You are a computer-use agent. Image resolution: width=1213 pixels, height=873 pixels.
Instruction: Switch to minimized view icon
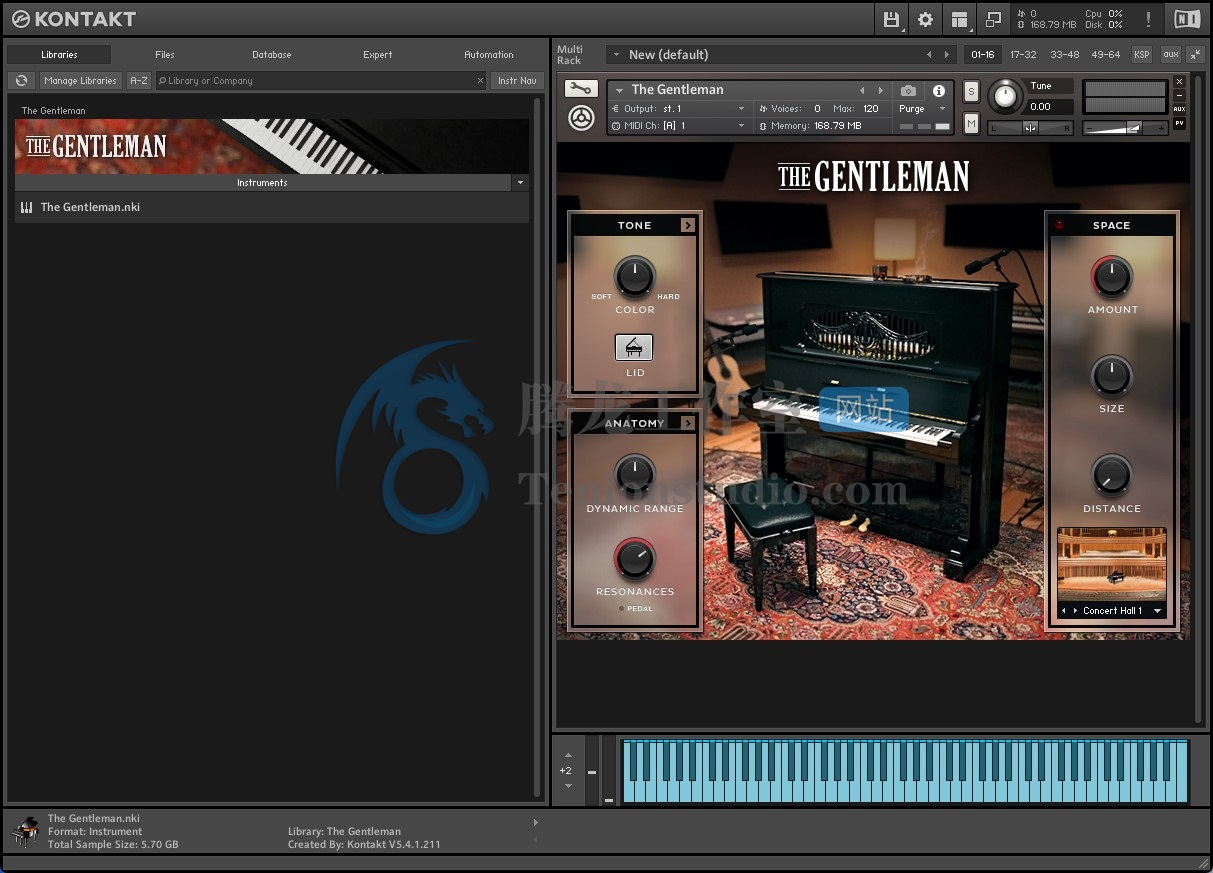[x=993, y=19]
